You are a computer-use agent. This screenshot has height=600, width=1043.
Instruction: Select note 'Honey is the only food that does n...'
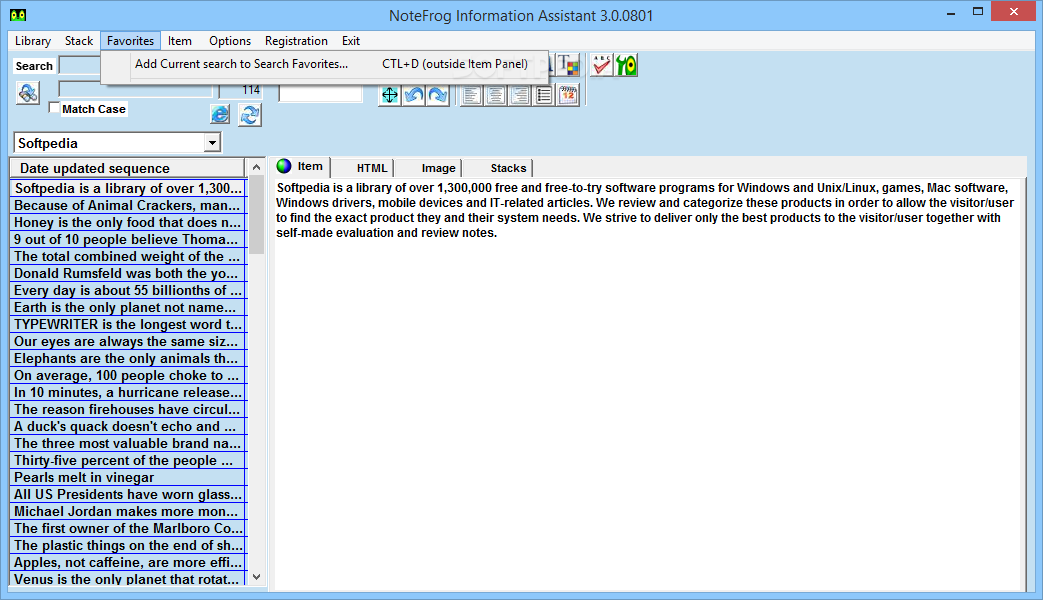128,222
